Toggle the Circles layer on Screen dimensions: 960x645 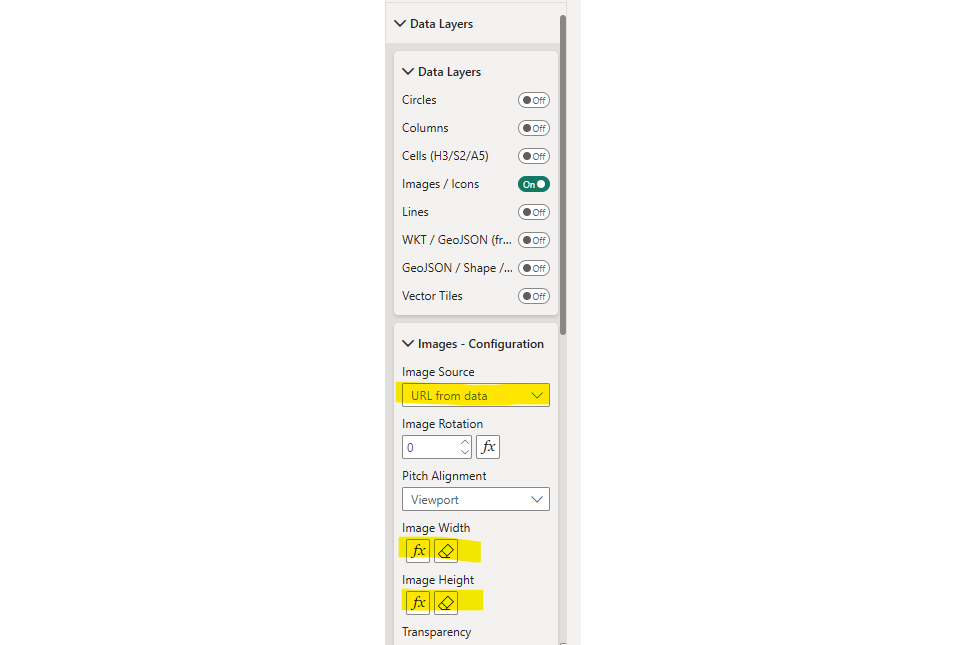pos(533,100)
